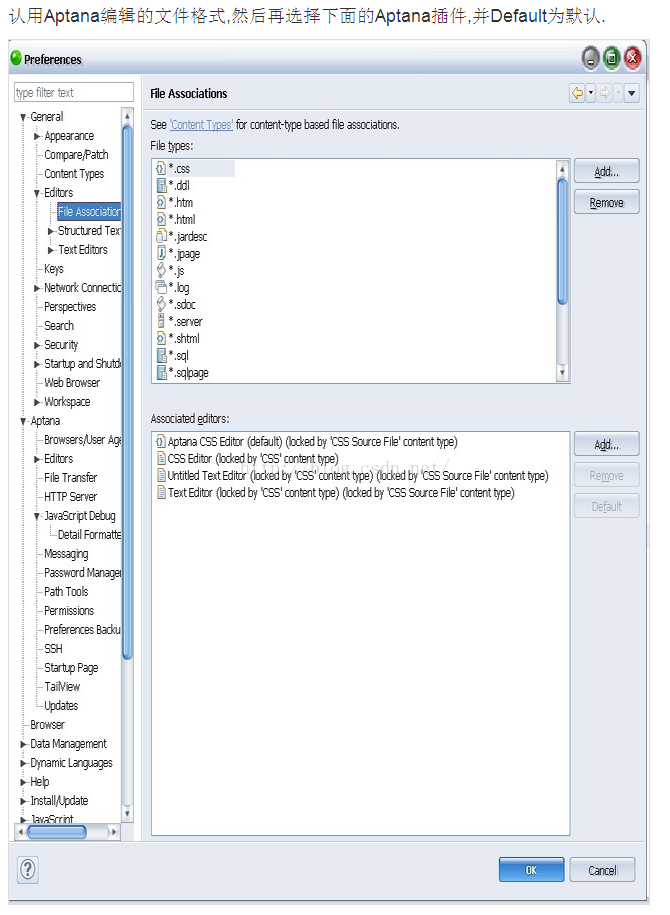Viewport: 670px width, 915px height.
Task: Select the *.ddl file type
Action: (173, 186)
